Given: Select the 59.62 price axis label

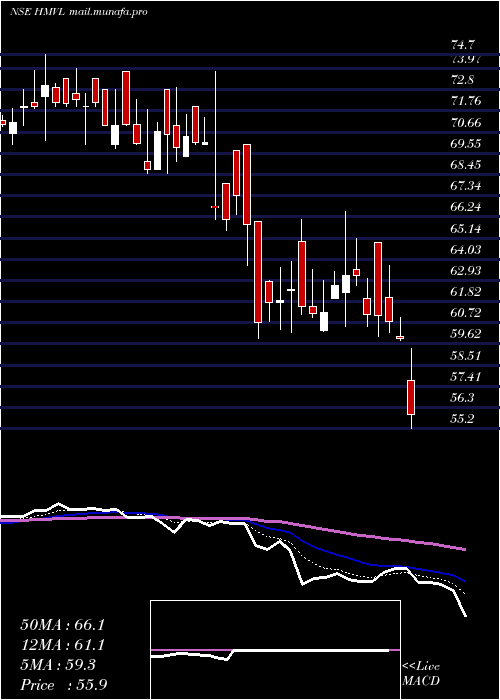Looking at the screenshot, I should pos(466,334).
